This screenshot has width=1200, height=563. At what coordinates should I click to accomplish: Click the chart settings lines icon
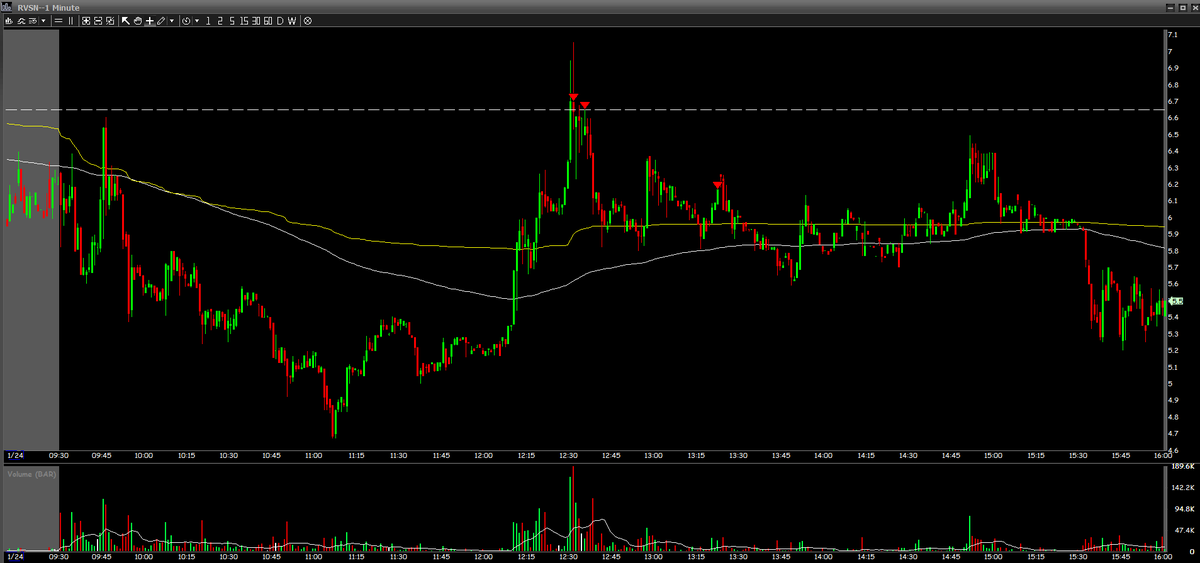pos(33,20)
